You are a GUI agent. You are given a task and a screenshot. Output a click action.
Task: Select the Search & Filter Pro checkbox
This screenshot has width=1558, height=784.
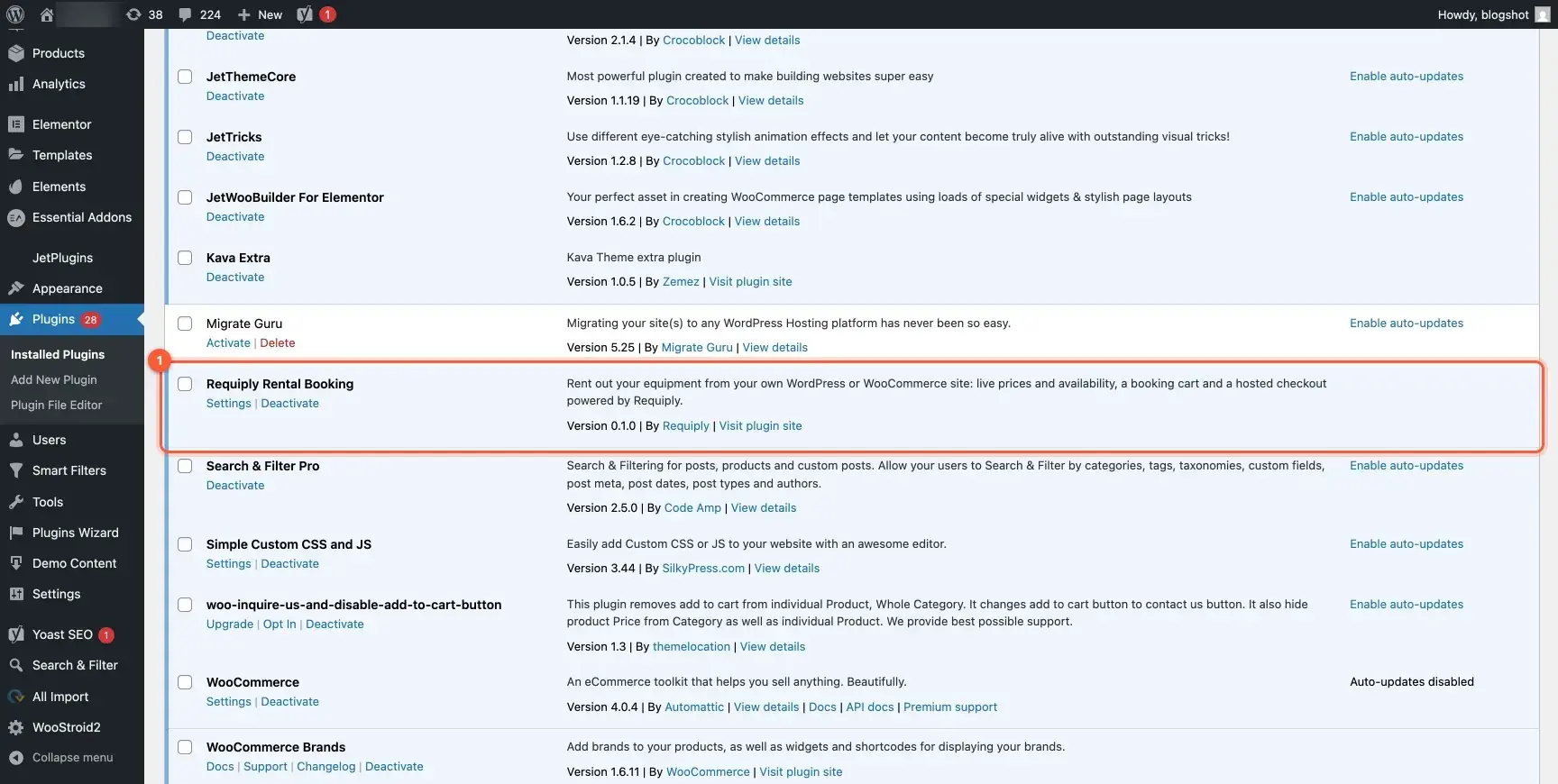click(185, 466)
